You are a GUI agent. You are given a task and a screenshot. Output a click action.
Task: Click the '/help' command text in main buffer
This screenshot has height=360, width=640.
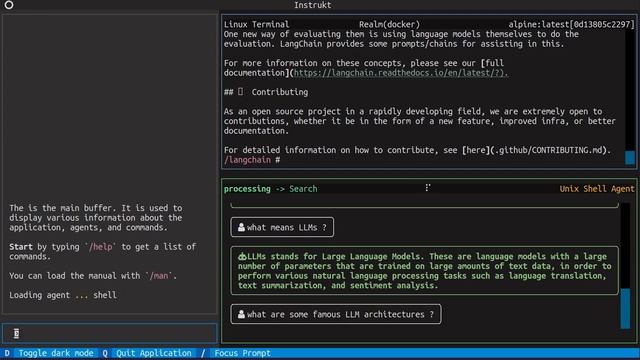tap(102, 247)
